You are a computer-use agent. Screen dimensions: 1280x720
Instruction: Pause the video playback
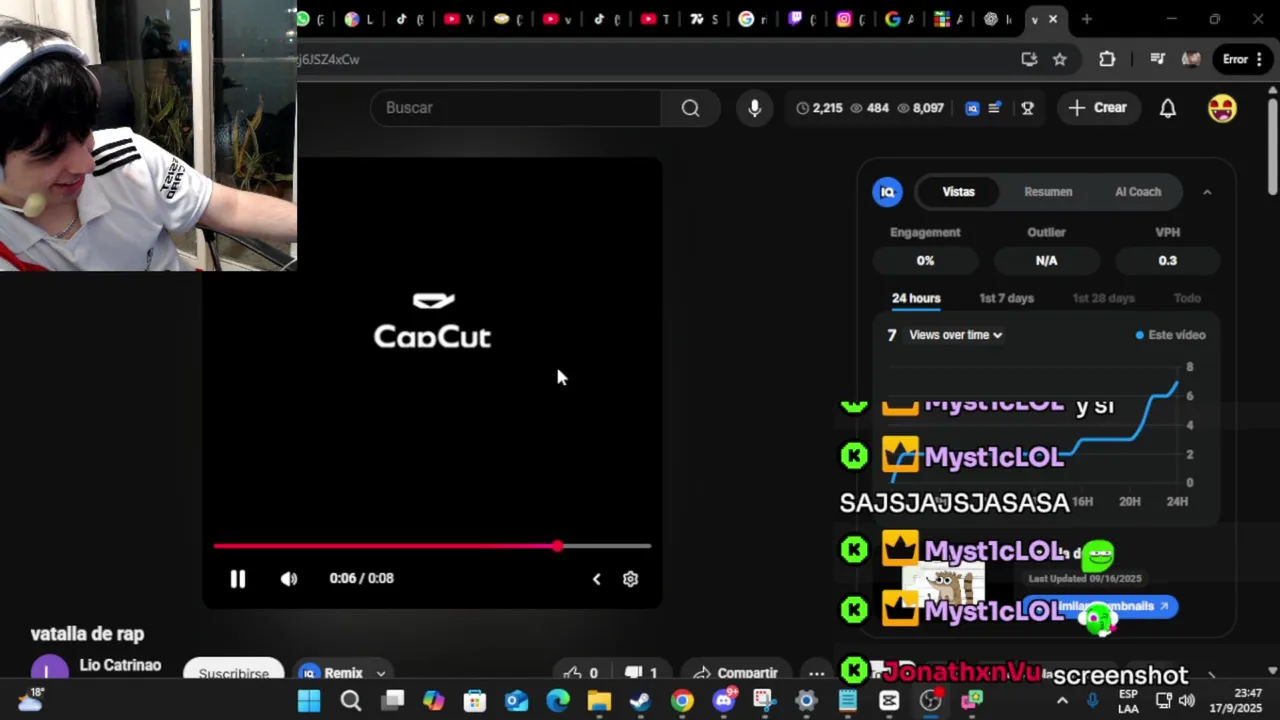(238, 579)
